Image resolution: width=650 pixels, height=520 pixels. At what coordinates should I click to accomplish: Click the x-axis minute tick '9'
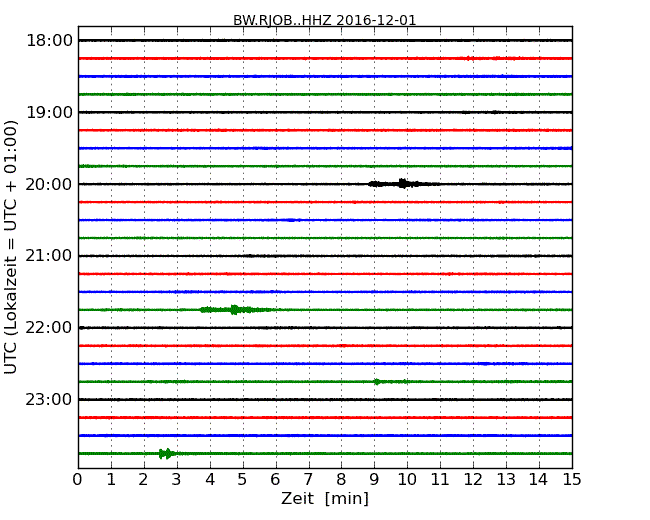374,480
